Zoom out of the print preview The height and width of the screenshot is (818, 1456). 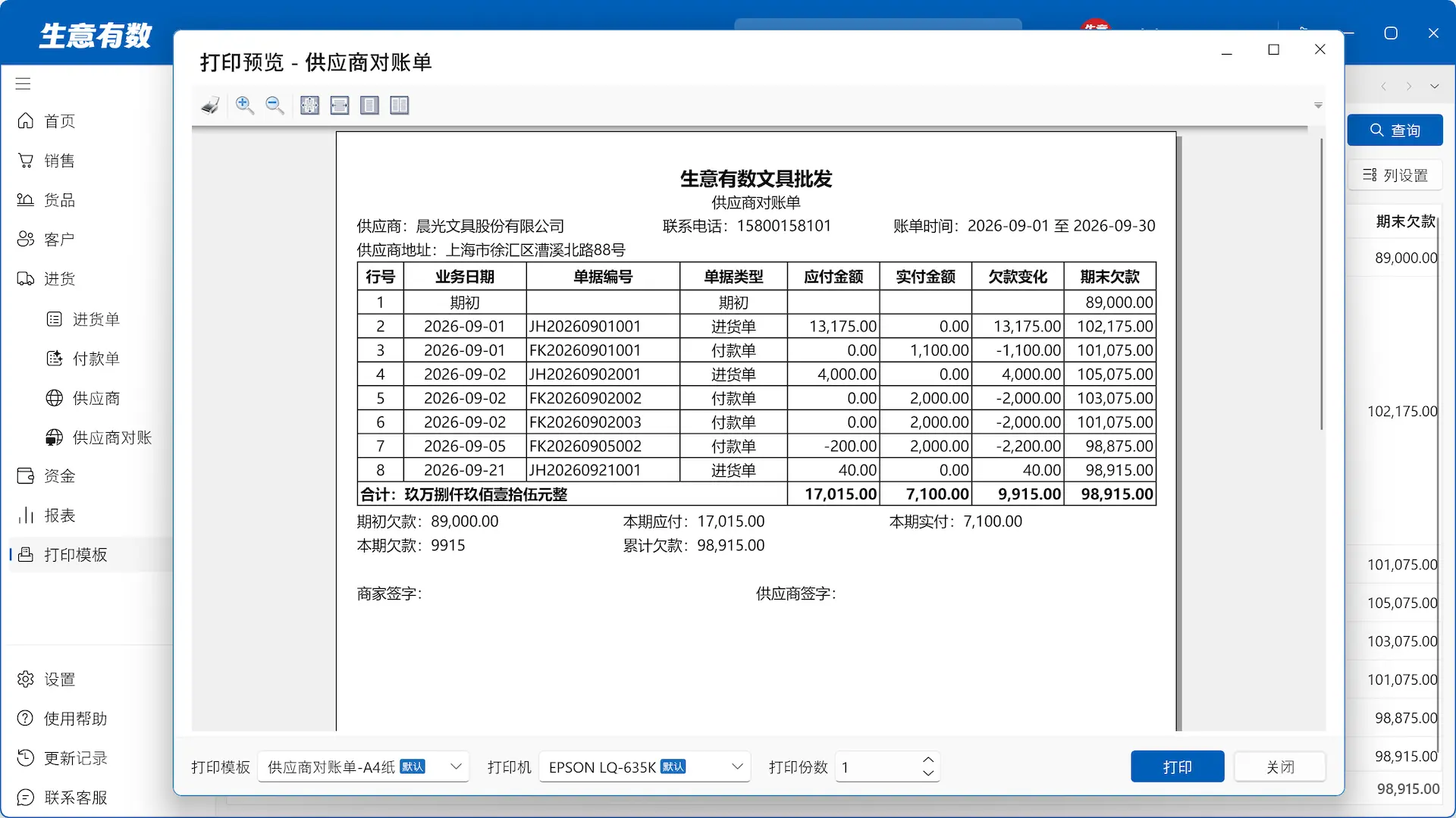[275, 105]
